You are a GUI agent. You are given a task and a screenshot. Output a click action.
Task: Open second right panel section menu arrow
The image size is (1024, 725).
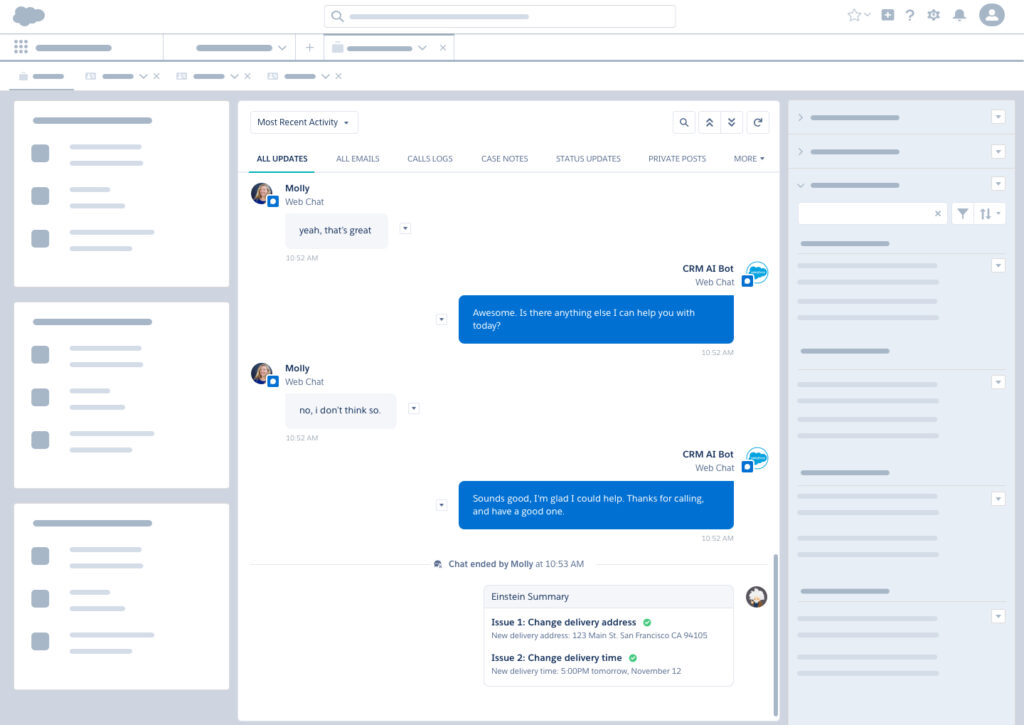998,152
